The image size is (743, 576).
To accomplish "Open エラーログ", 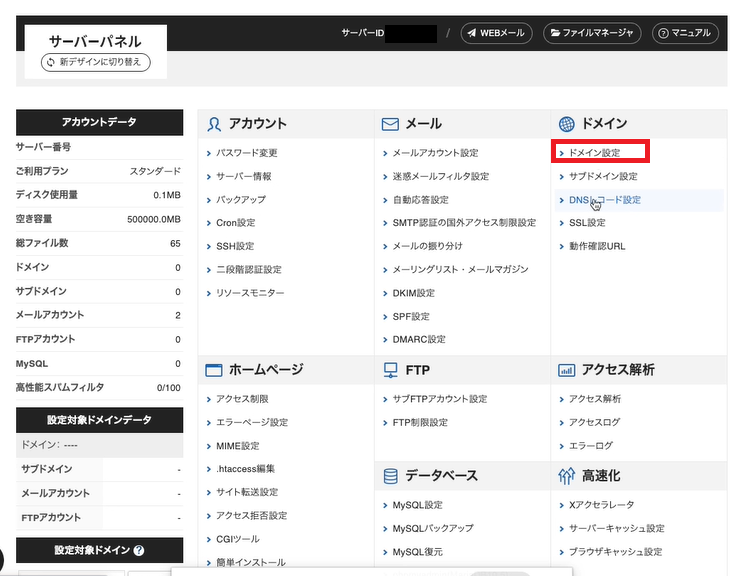I will (x=591, y=446).
